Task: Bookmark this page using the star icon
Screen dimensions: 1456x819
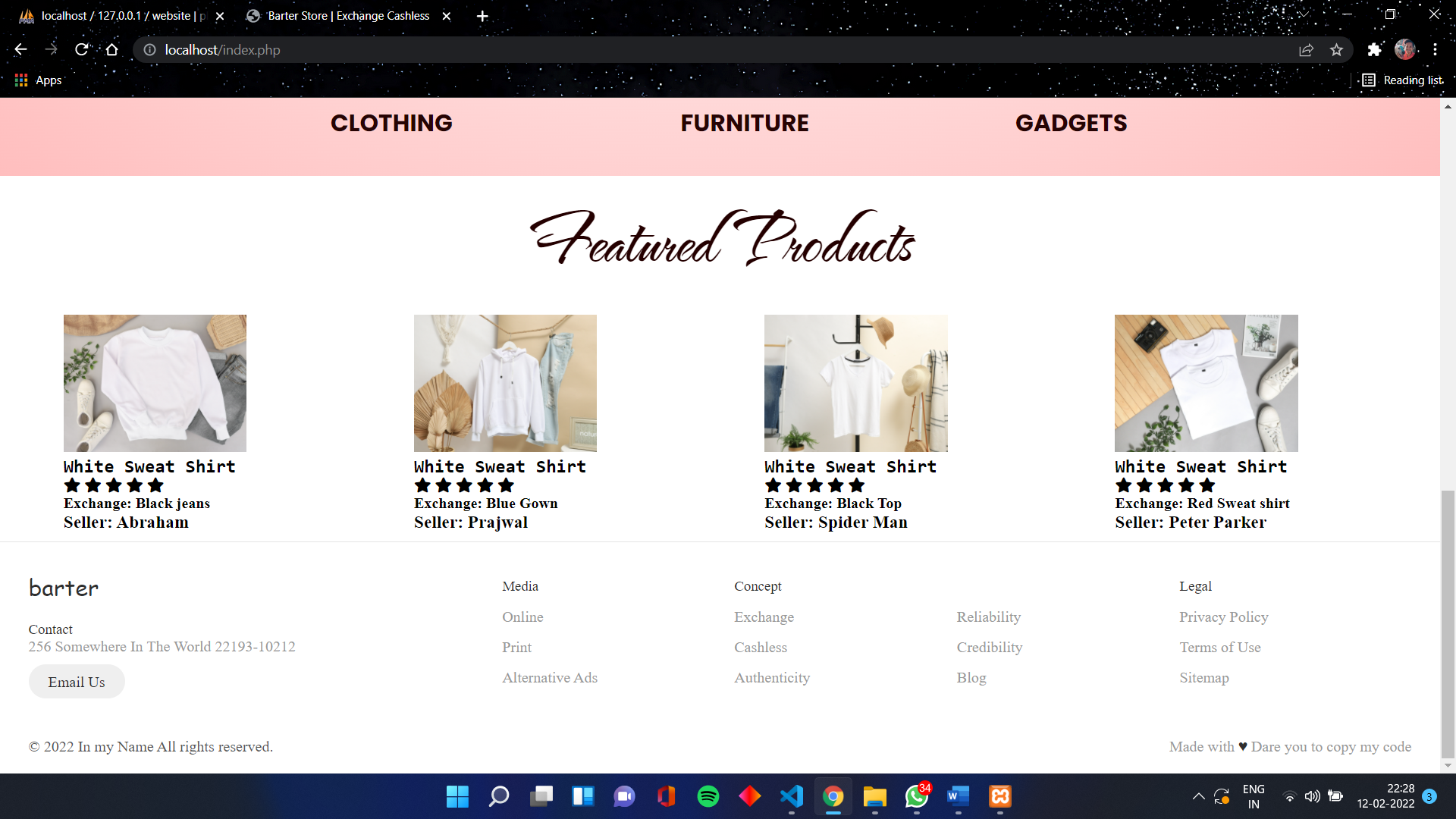Action: click(x=1337, y=50)
